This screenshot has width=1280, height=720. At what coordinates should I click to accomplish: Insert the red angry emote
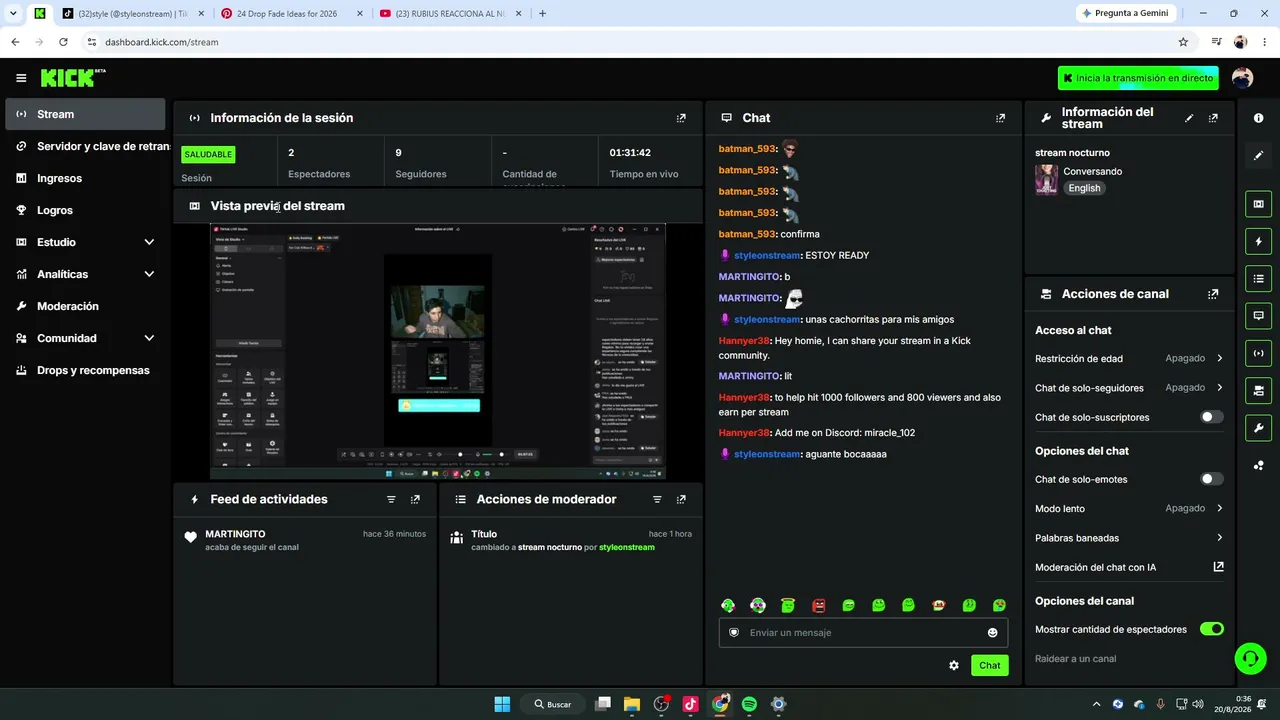tap(818, 605)
